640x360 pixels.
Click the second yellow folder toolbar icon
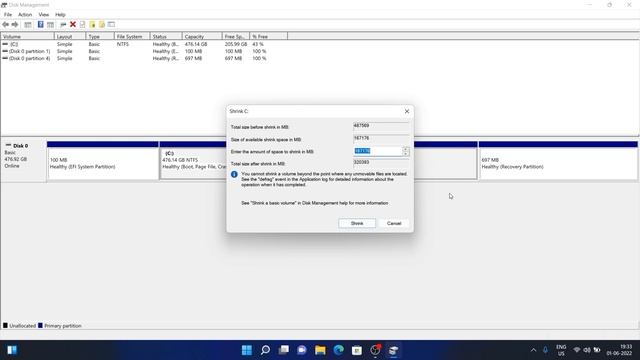click(x=102, y=24)
